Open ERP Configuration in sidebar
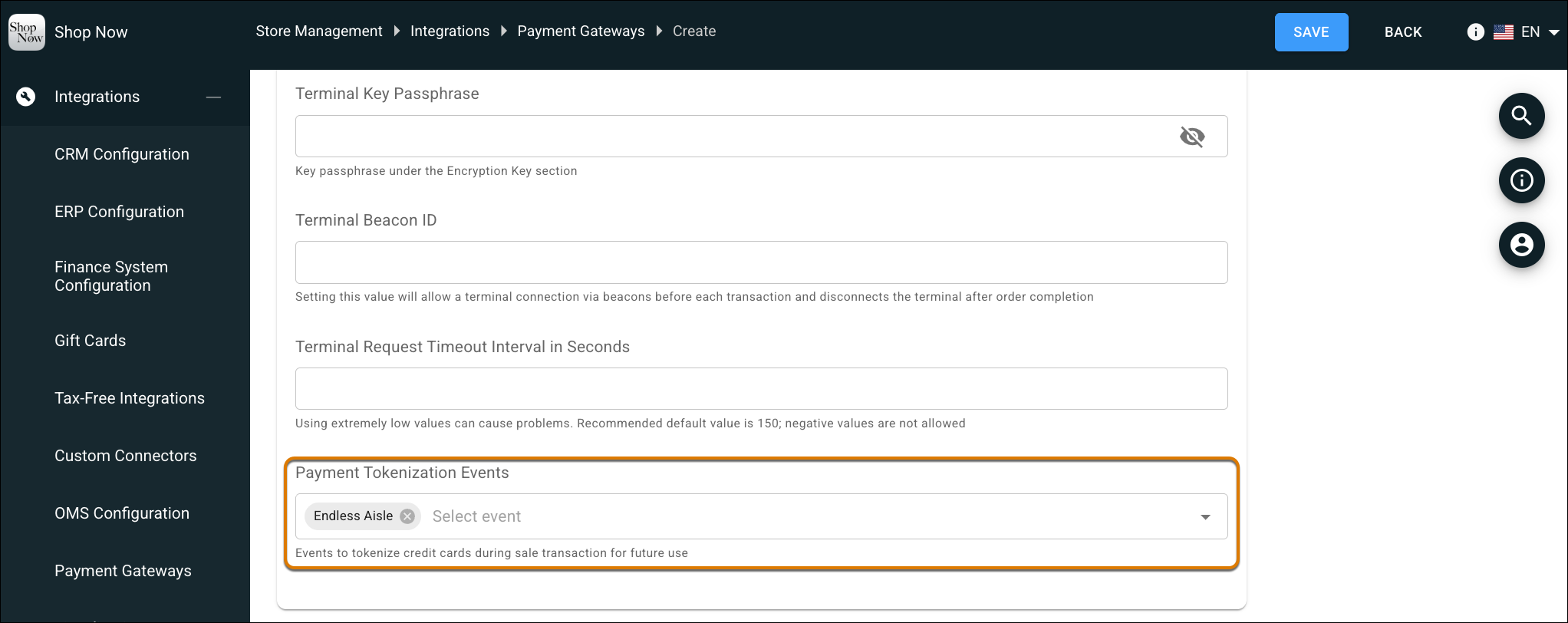Viewport: 1568px width, 623px height. click(x=119, y=212)
